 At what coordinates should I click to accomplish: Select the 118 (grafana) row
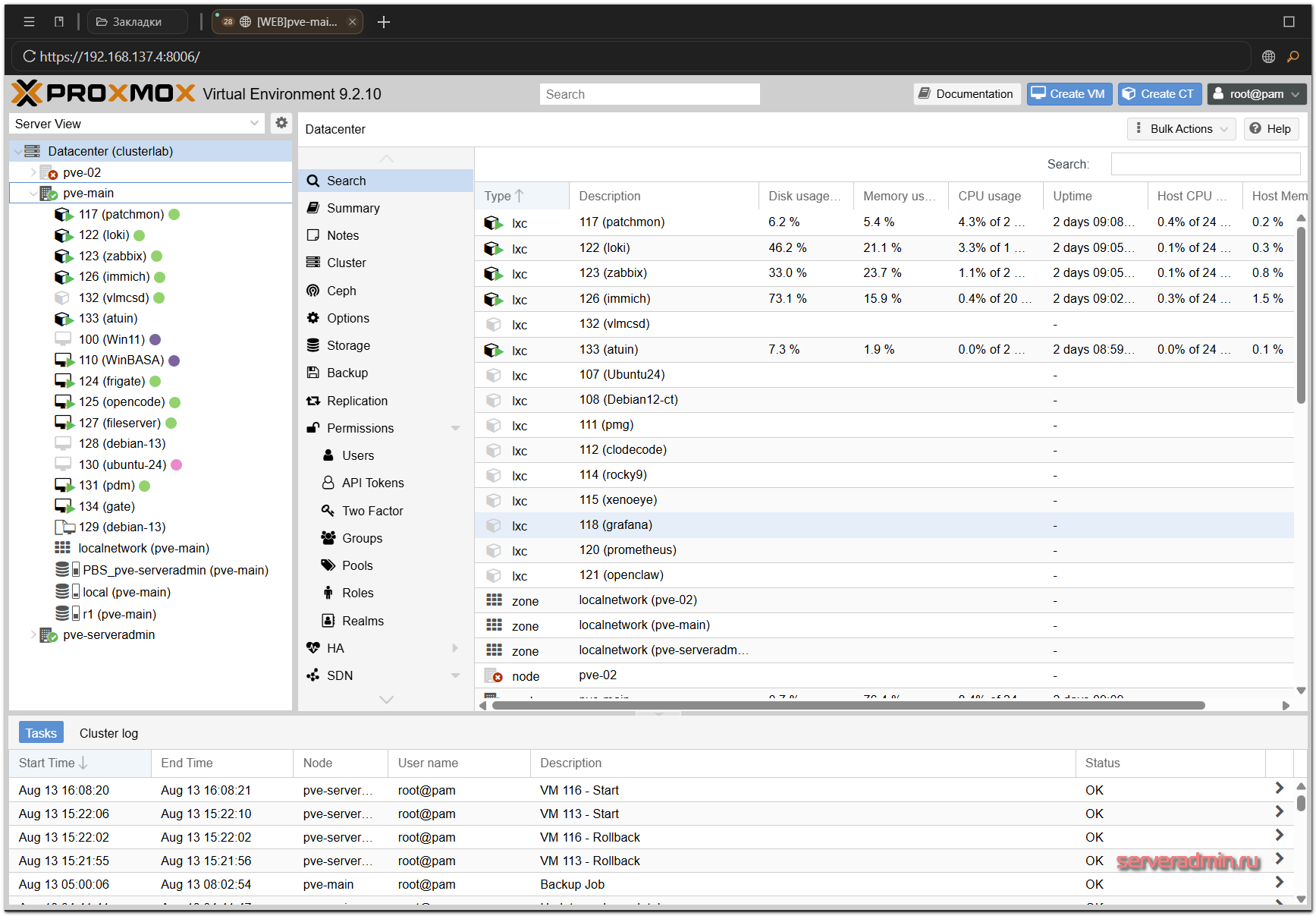pyautogui.click(x=884, y=525)
